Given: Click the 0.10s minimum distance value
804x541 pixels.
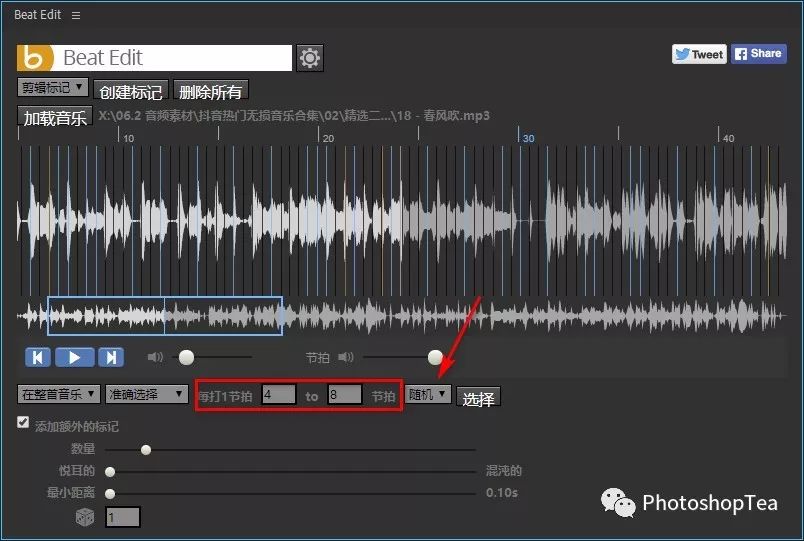Looking at the screenshot, I should 501,493.
